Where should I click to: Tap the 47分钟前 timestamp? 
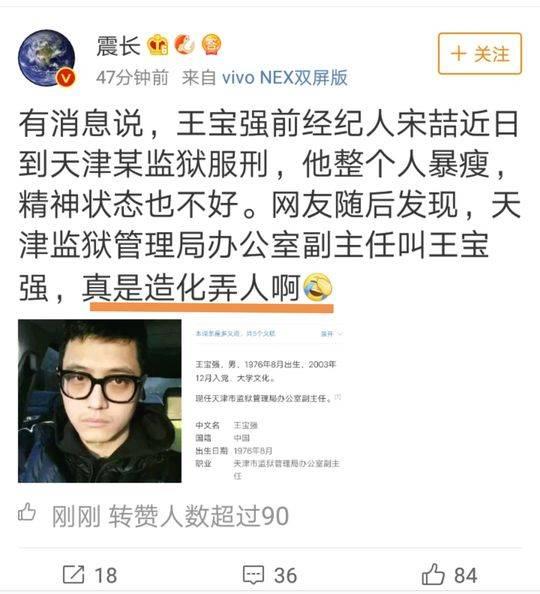132,78
